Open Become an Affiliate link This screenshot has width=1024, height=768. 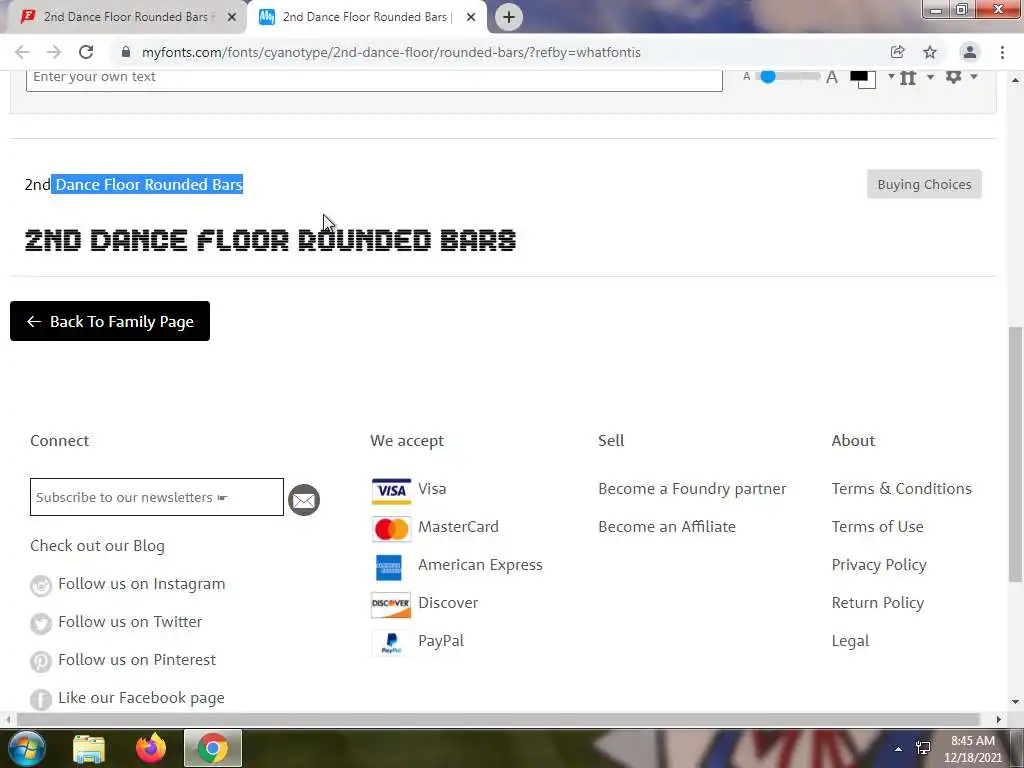(667, 527)
